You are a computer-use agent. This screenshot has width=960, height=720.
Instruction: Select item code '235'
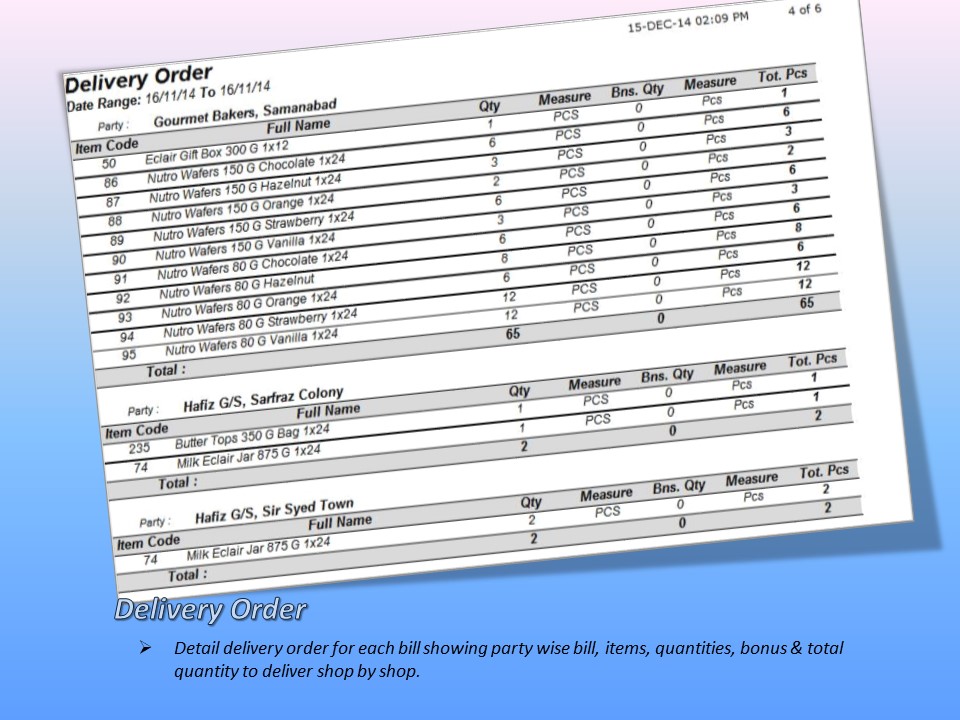(140, 448)
